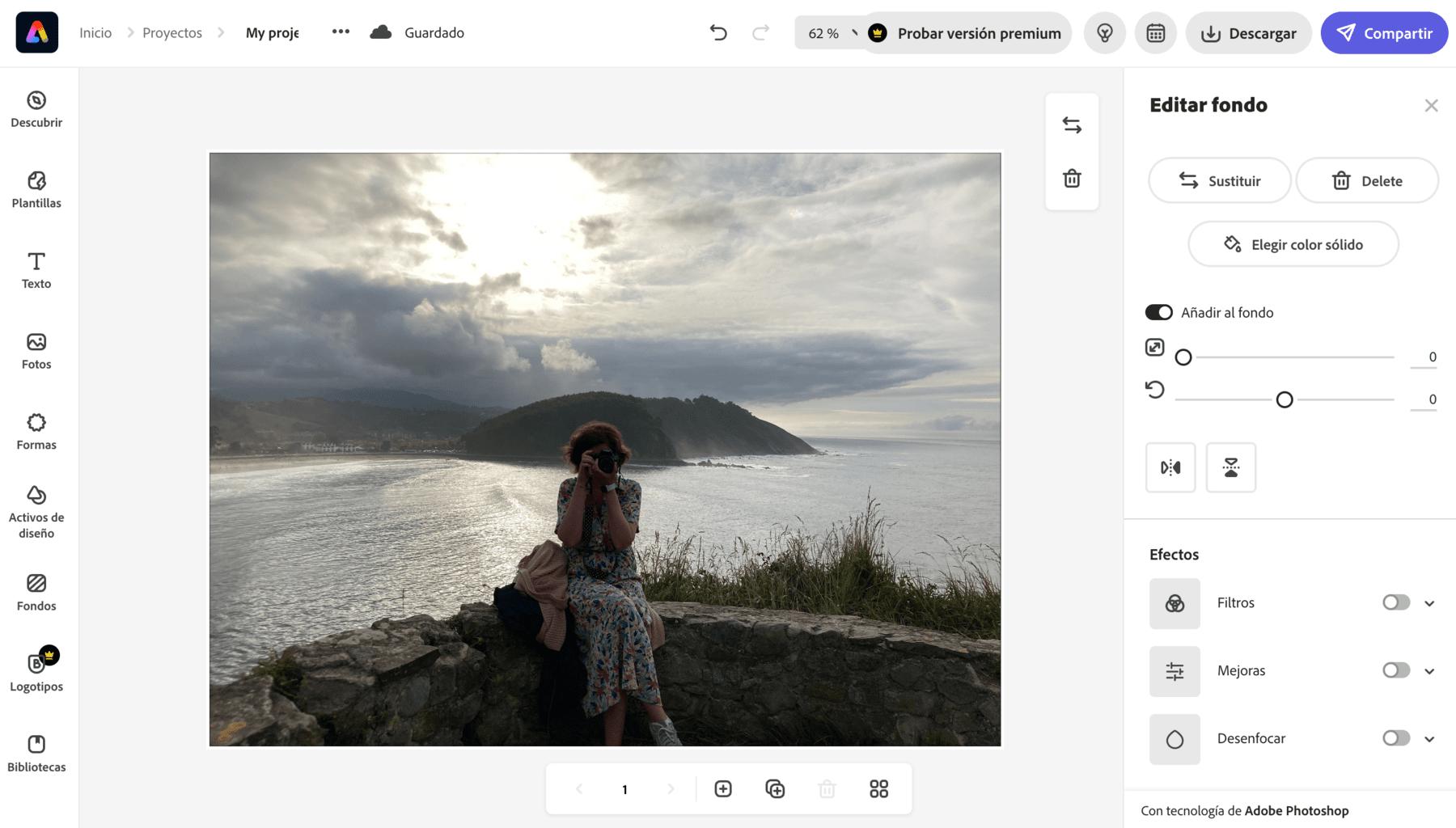
Task: Toggle Añadir al fondo switch
Action: [1158, 312]
